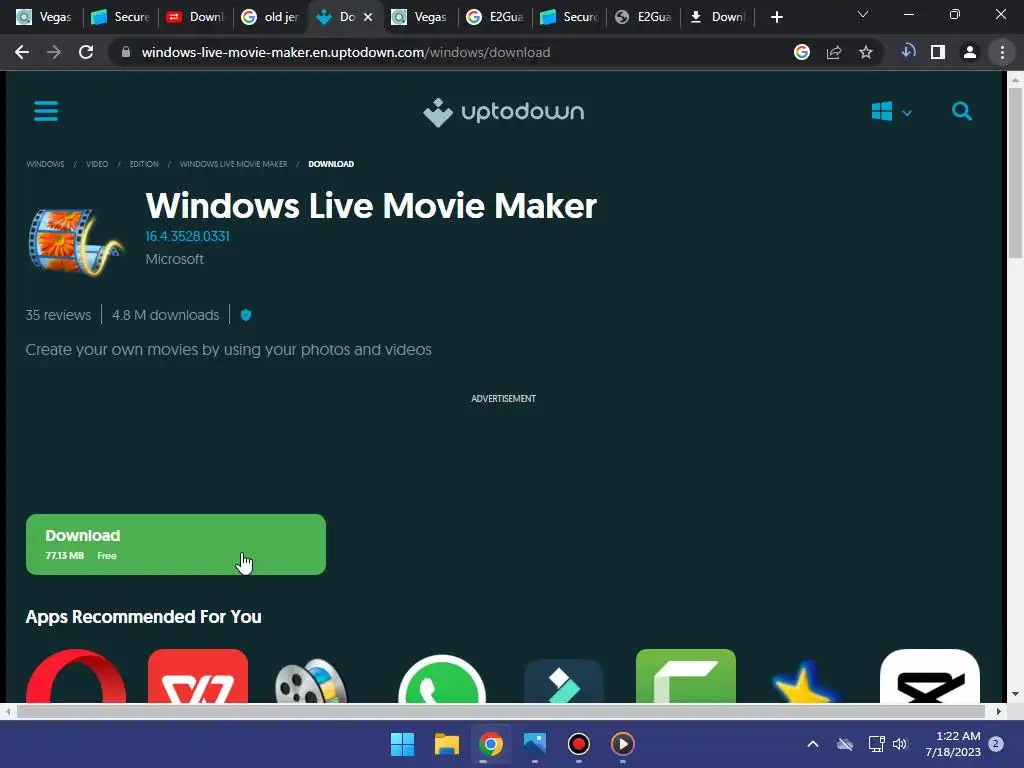Click the scroll-down arrow
Viewport: 1024px width, 768px height.
(x=1015, y=694)
